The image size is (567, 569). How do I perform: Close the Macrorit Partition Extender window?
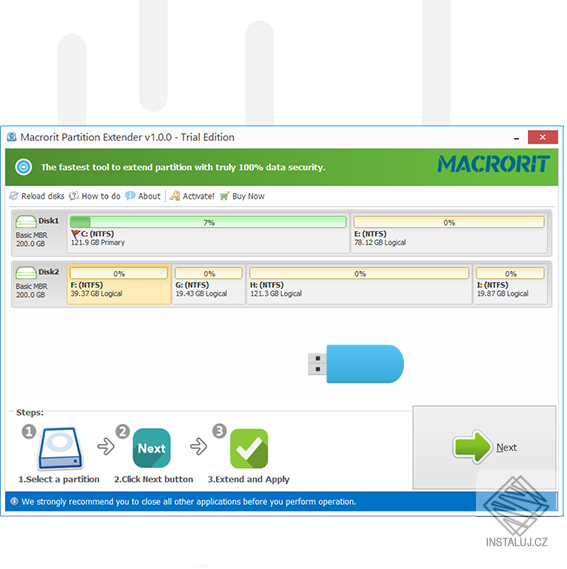tap(542, 137)
